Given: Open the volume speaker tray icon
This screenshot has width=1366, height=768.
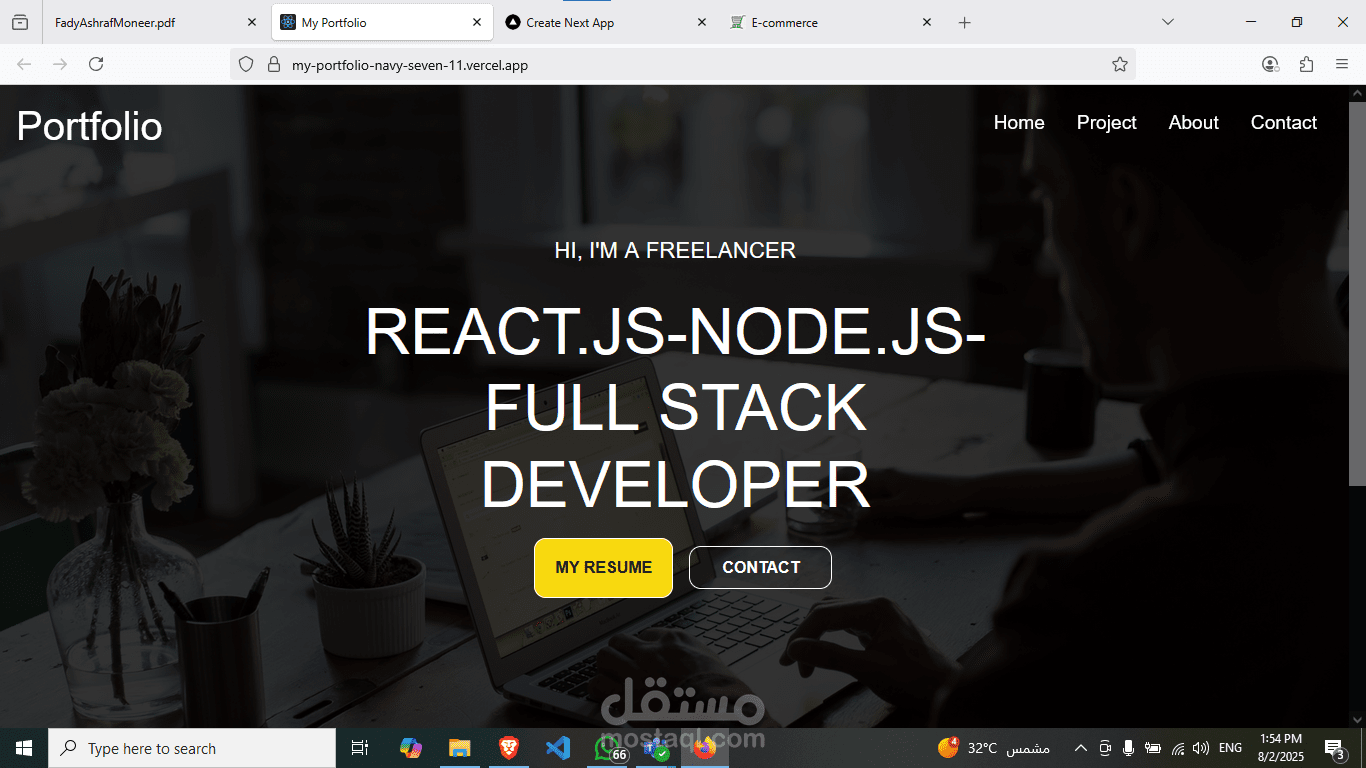Looking at the screenshot, I should [1201, 748].
